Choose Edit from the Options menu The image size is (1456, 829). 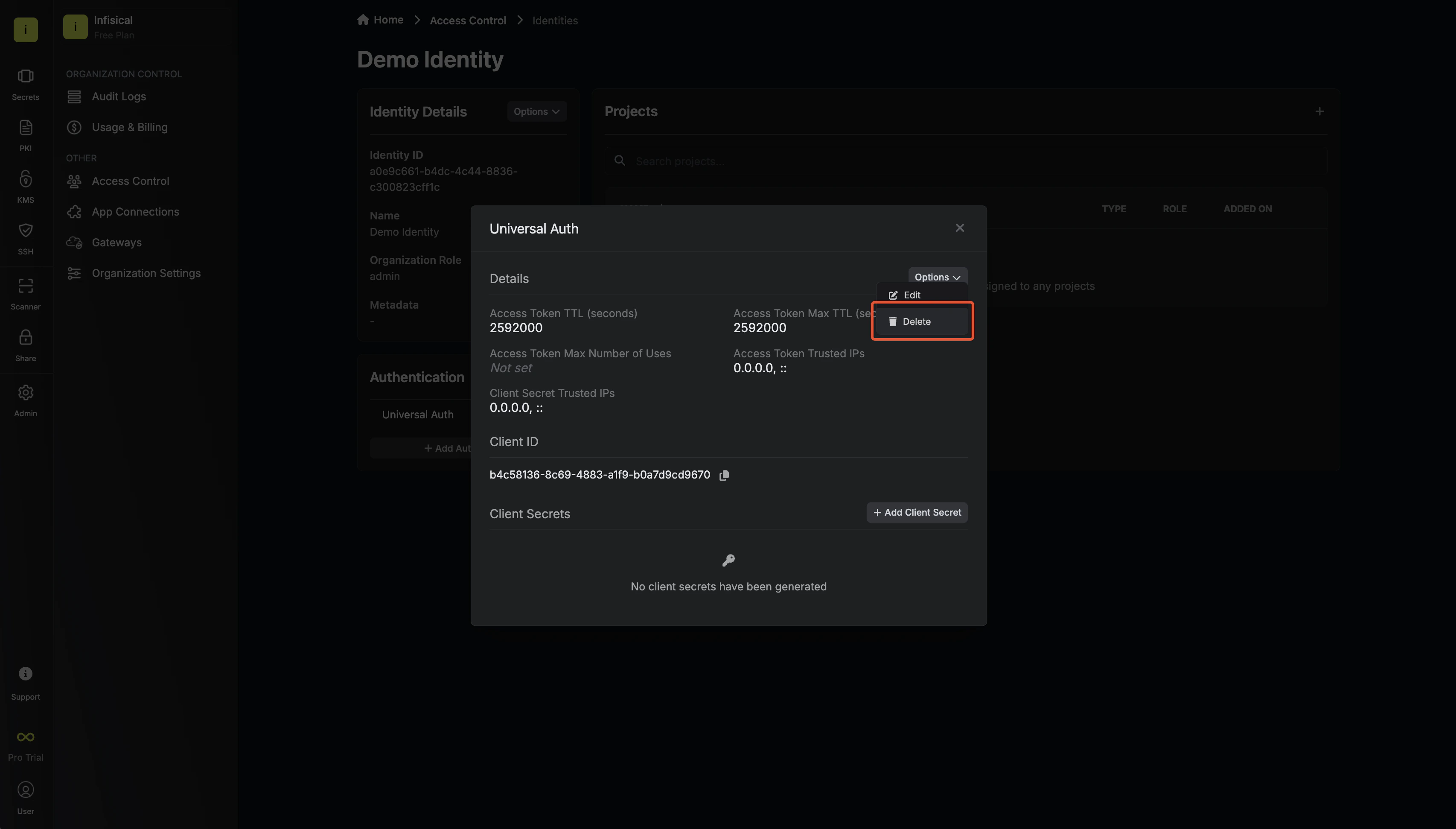(921, 295)
